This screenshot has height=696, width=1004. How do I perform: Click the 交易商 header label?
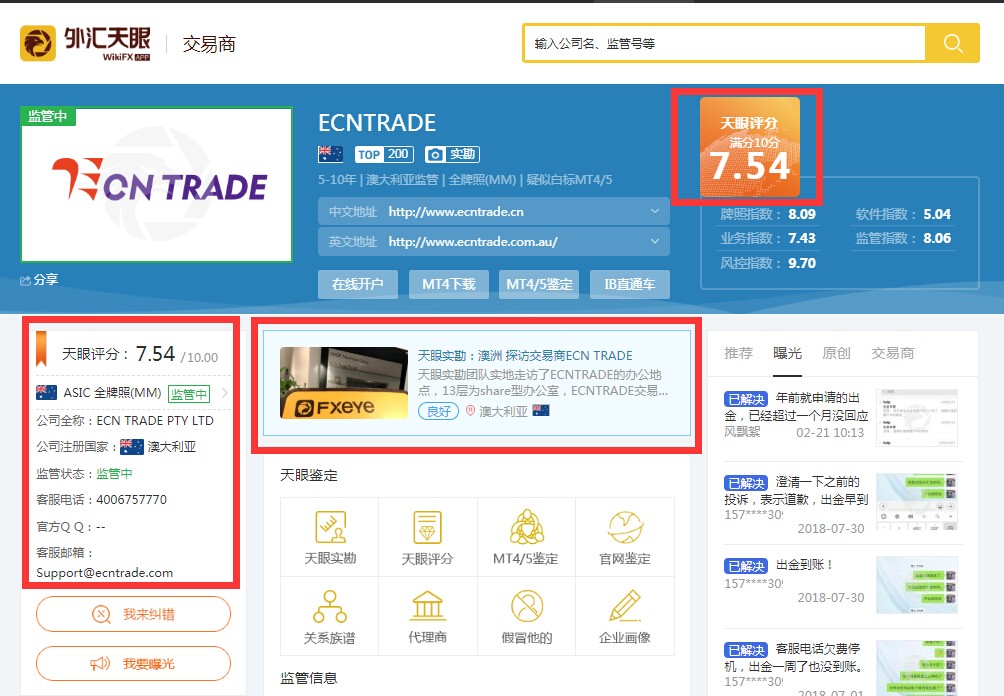tap(209, 44)
